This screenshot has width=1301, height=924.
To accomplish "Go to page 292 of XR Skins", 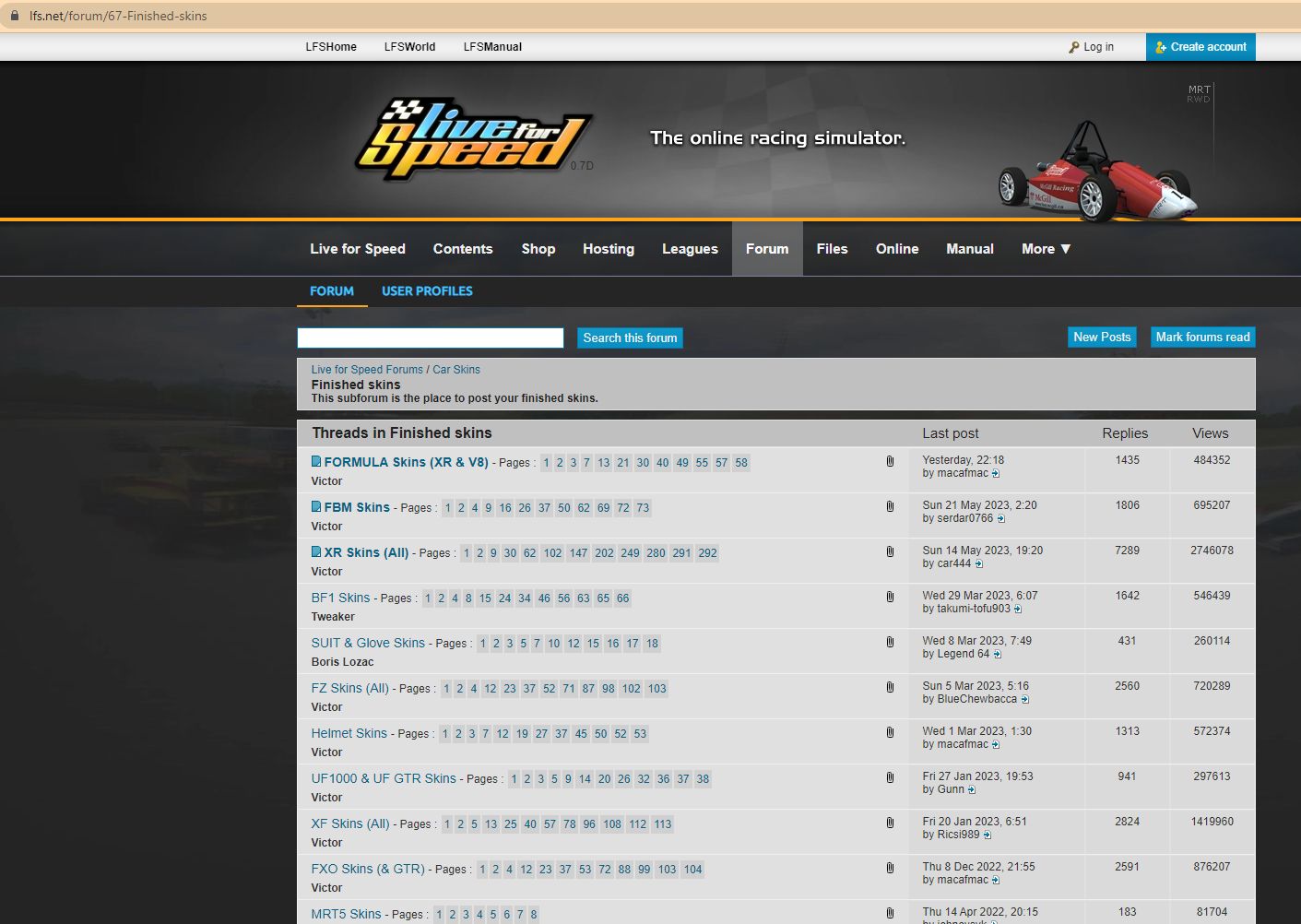I will [x=707, y=553].
